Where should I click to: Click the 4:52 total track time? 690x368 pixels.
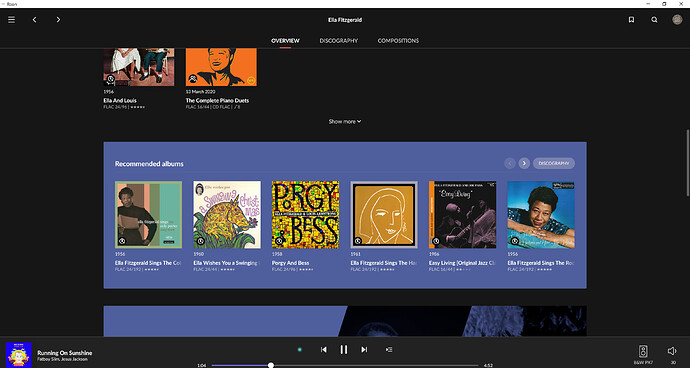tap(488, 365)
